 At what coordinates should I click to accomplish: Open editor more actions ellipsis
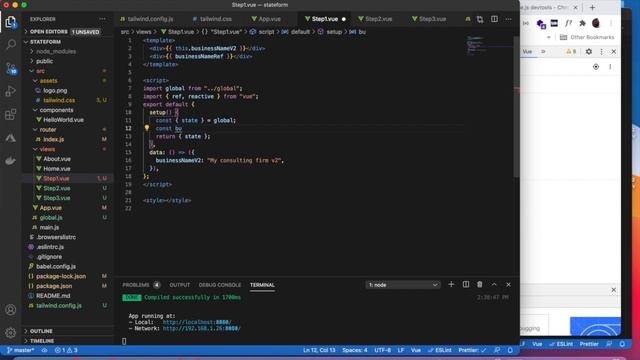coord(508,19)
